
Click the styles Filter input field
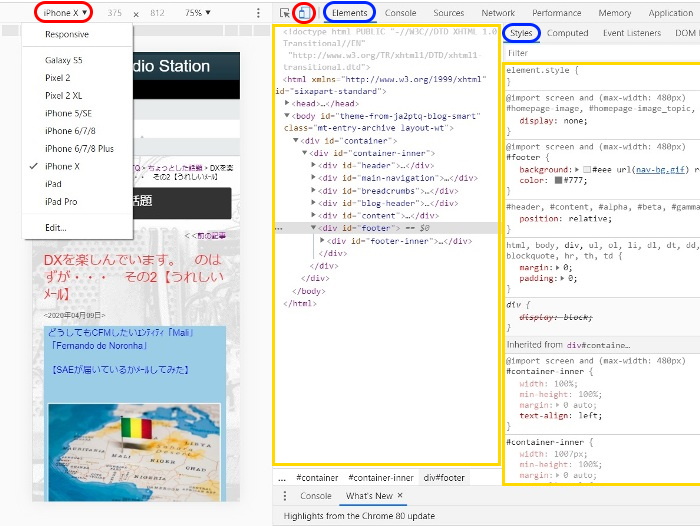(603, 53)
